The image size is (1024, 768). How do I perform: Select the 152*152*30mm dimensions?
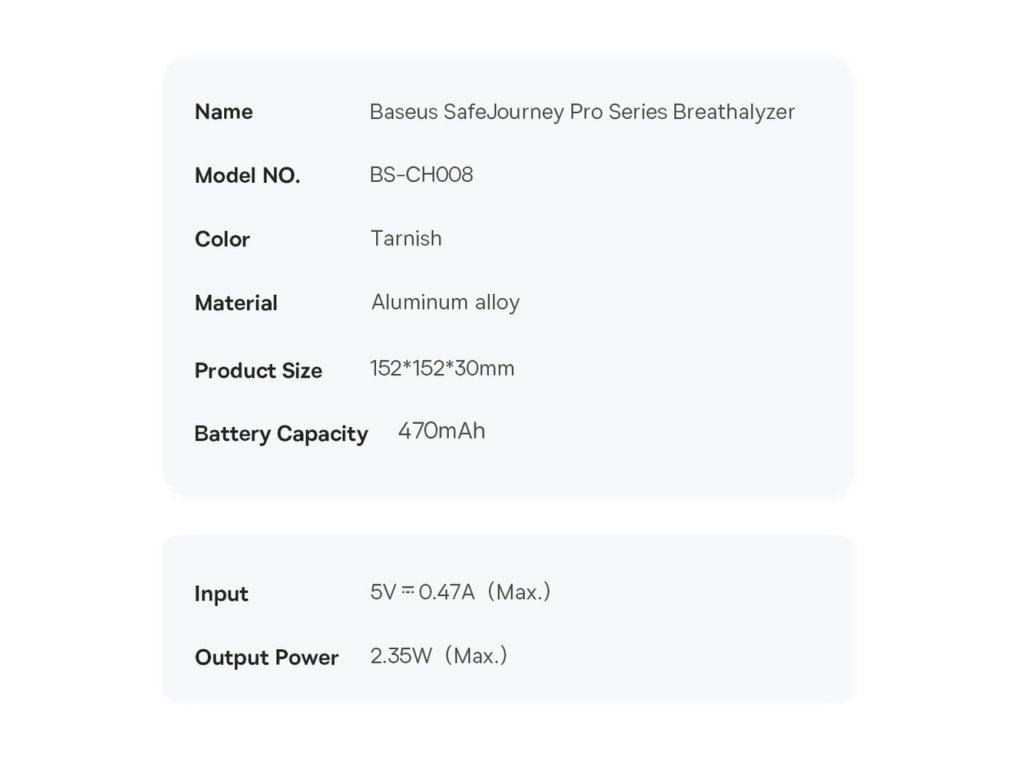(x=442, y=369)
